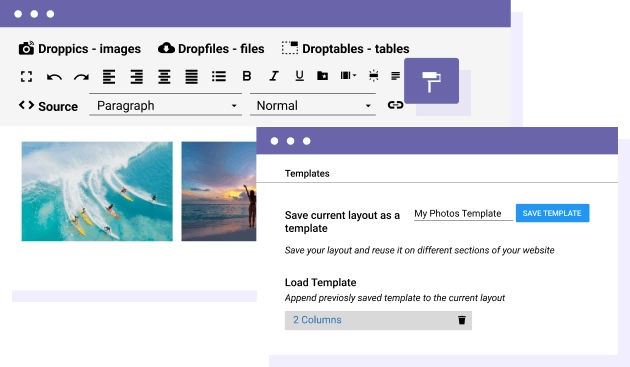Screen dimensions: 630x367
Task: Open the Normal style dropdown
Action: point(313,105)
